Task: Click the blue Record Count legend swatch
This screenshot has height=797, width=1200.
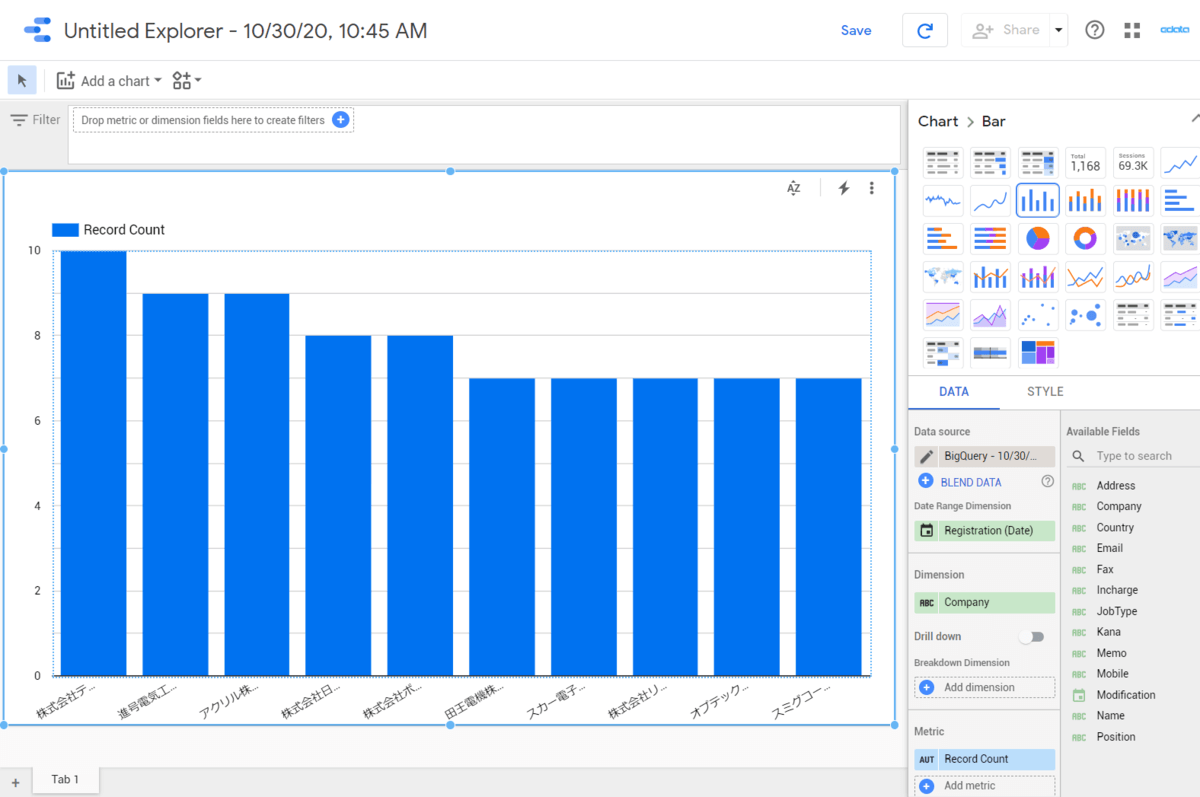Action: pos(65,230)
